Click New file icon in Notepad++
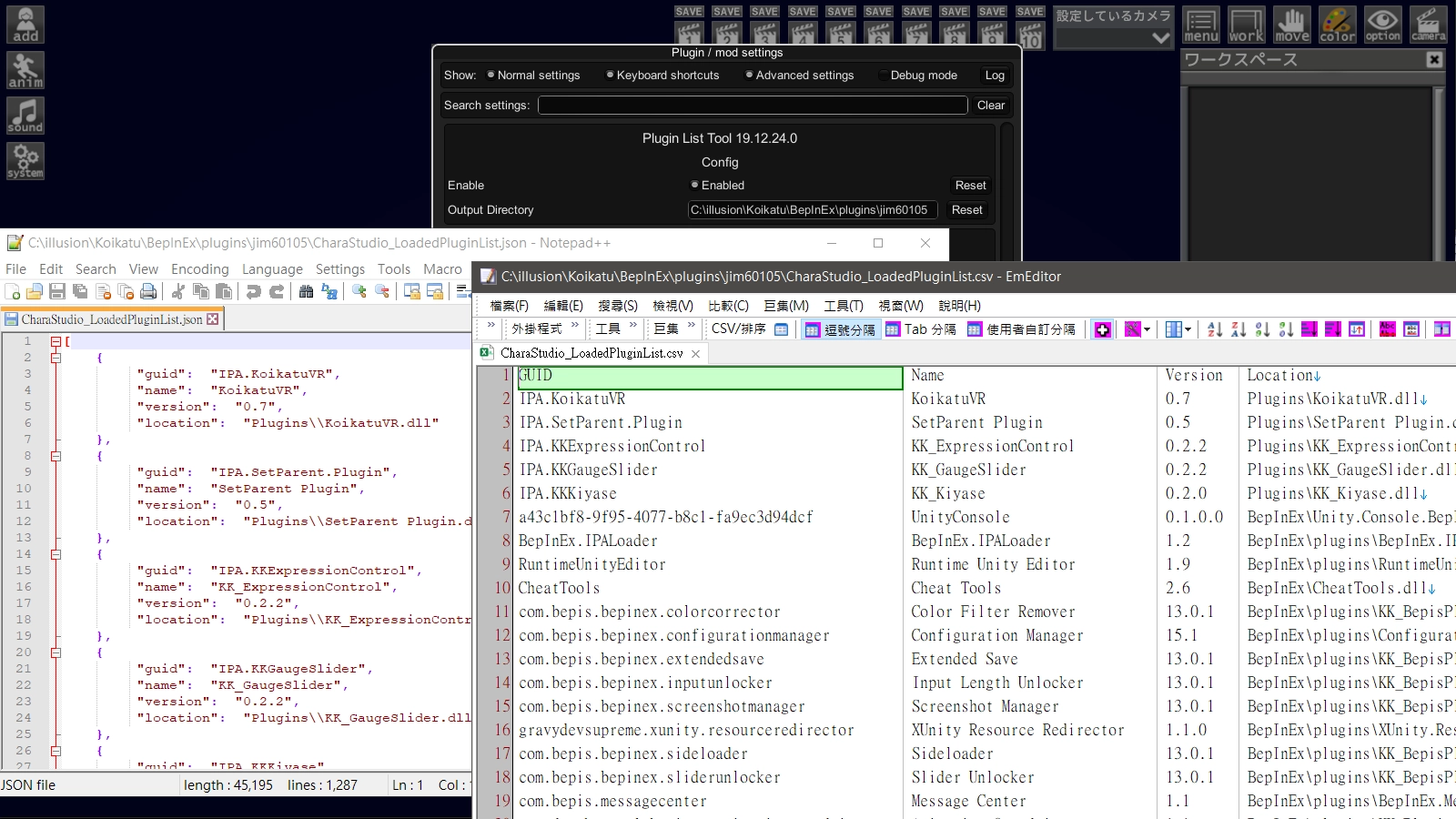Screen dimensions: 1456x819 tap(13, 291)
